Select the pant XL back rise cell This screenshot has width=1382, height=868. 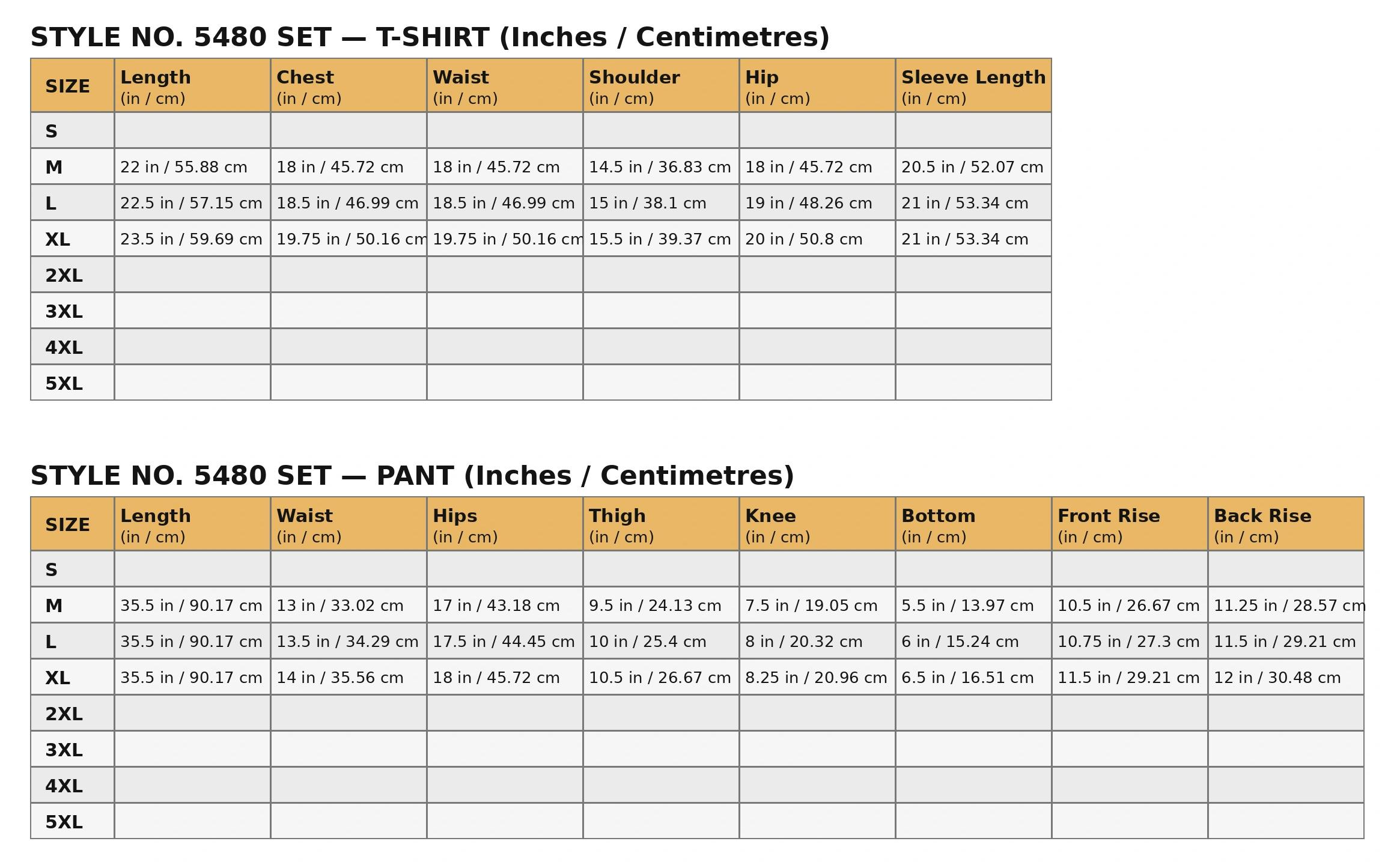point(1285,678)
